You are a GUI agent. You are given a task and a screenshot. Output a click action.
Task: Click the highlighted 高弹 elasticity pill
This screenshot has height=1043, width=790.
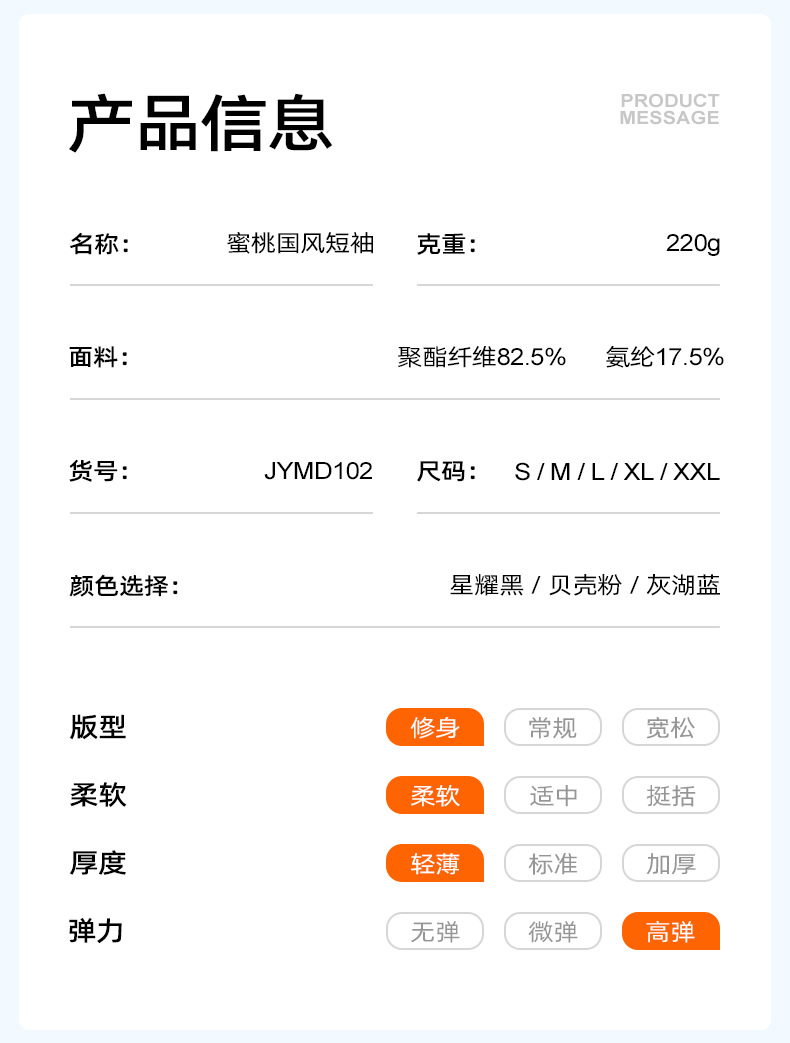coord(670,932)
